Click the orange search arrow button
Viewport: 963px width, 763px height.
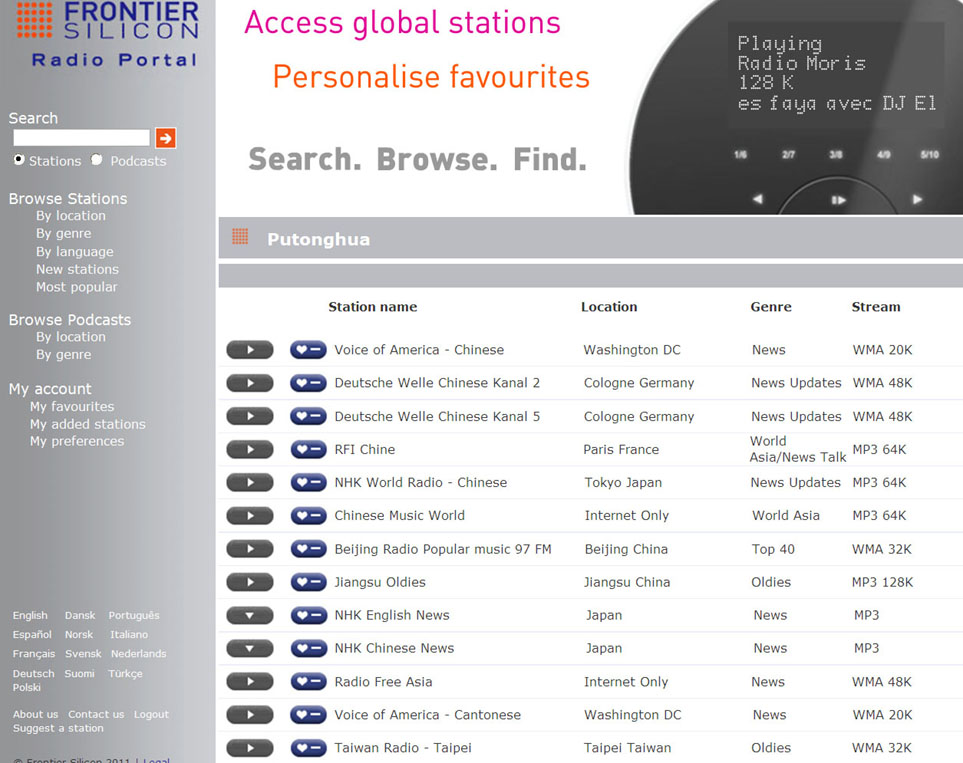(165, 138)
